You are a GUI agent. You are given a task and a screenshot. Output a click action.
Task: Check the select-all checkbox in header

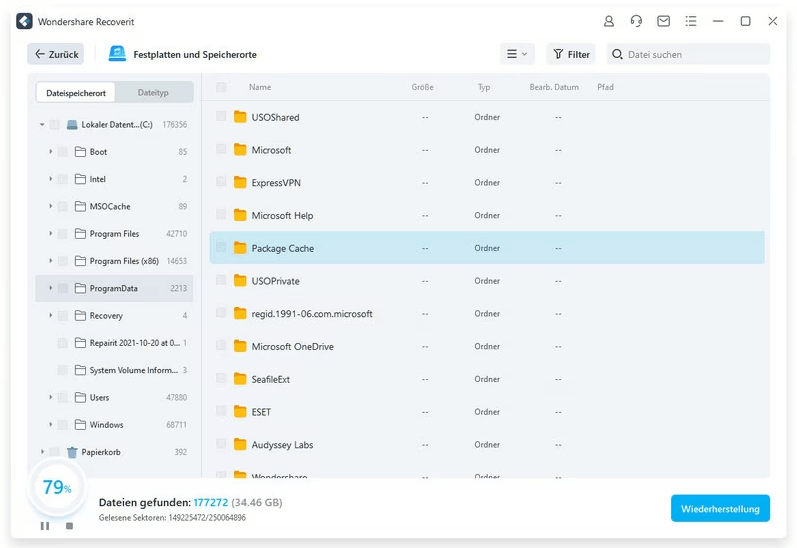[221, 87]
